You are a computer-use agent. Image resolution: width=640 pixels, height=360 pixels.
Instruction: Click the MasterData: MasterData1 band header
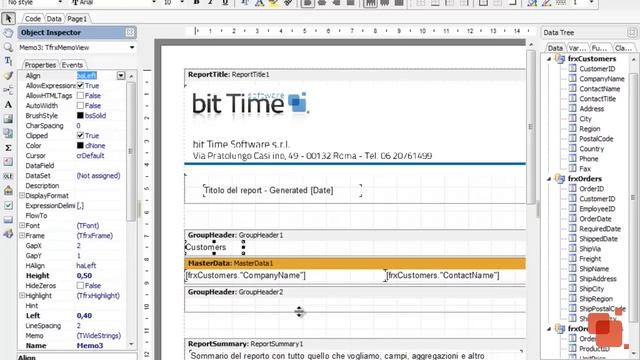[x=355, y=263]
